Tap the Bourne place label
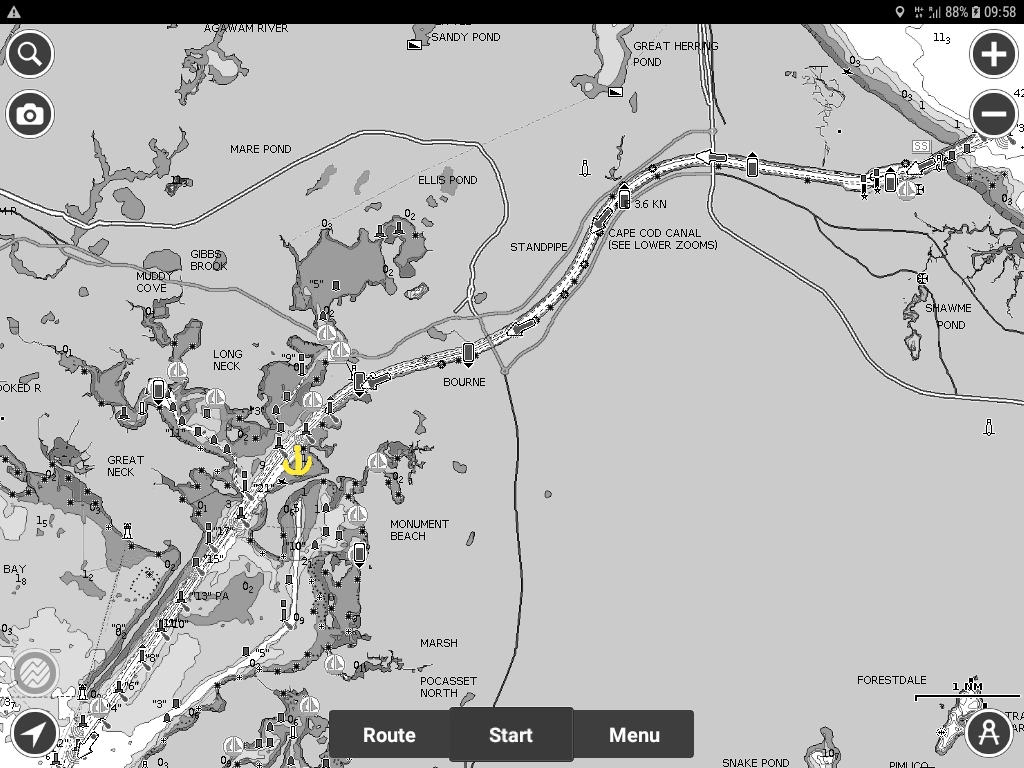The image size is (1024, 768). click(464, 382)
